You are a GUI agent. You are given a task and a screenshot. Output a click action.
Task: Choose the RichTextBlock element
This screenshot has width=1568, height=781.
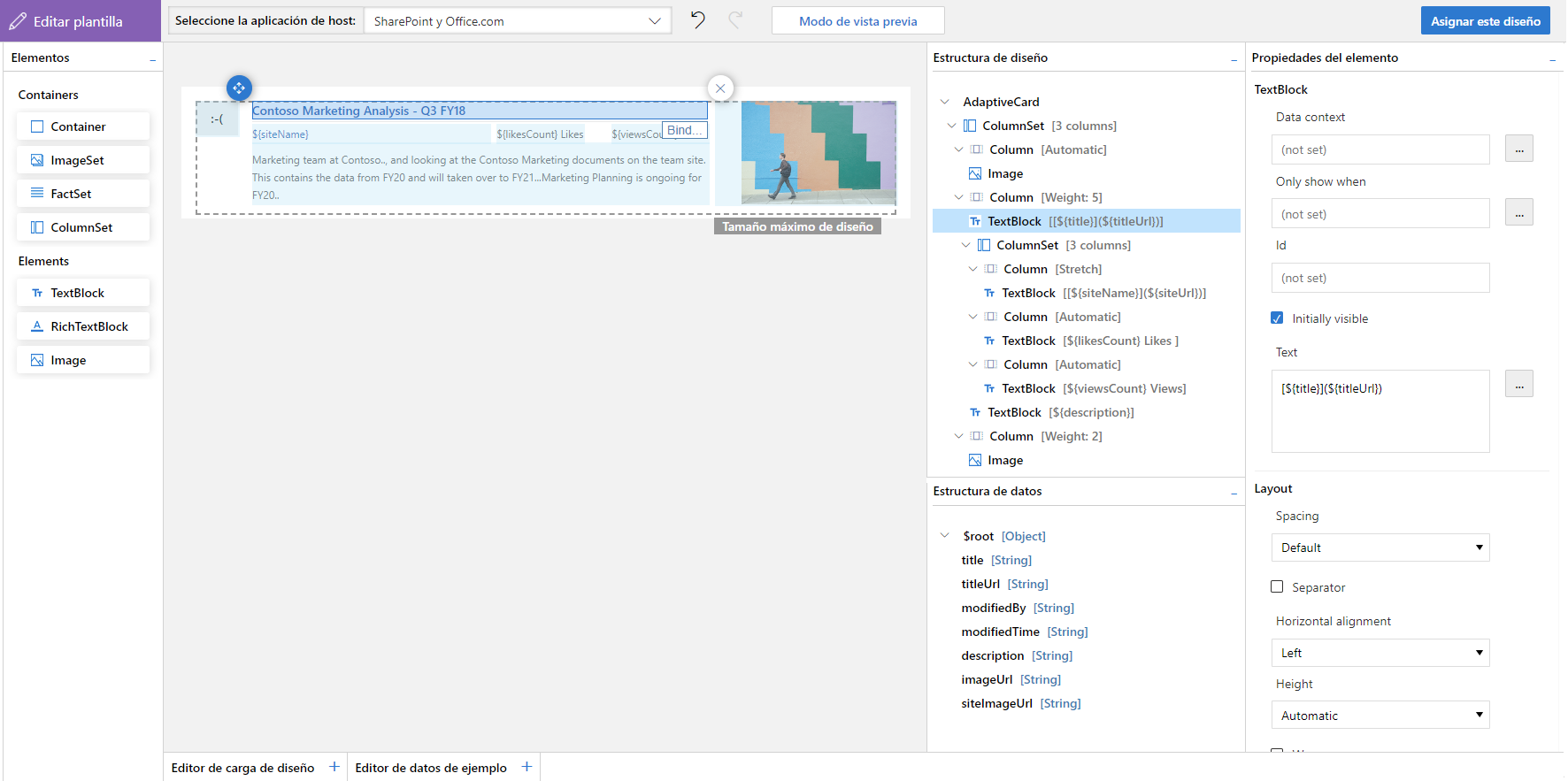tap(83, 326)
